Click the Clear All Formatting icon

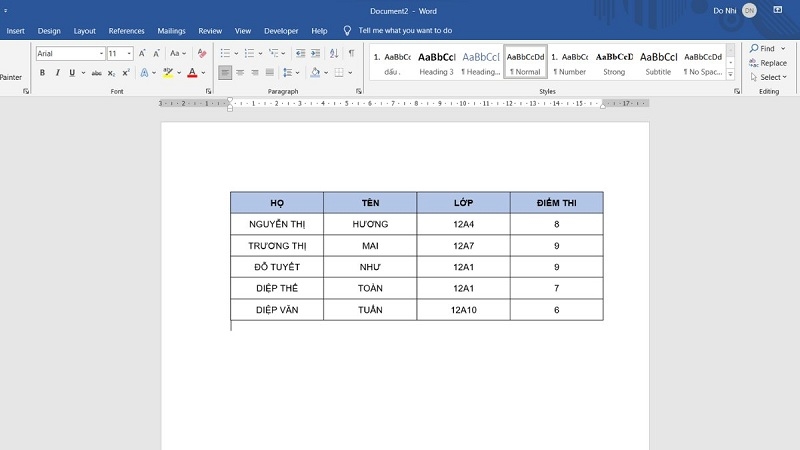(x=204, y=53)
